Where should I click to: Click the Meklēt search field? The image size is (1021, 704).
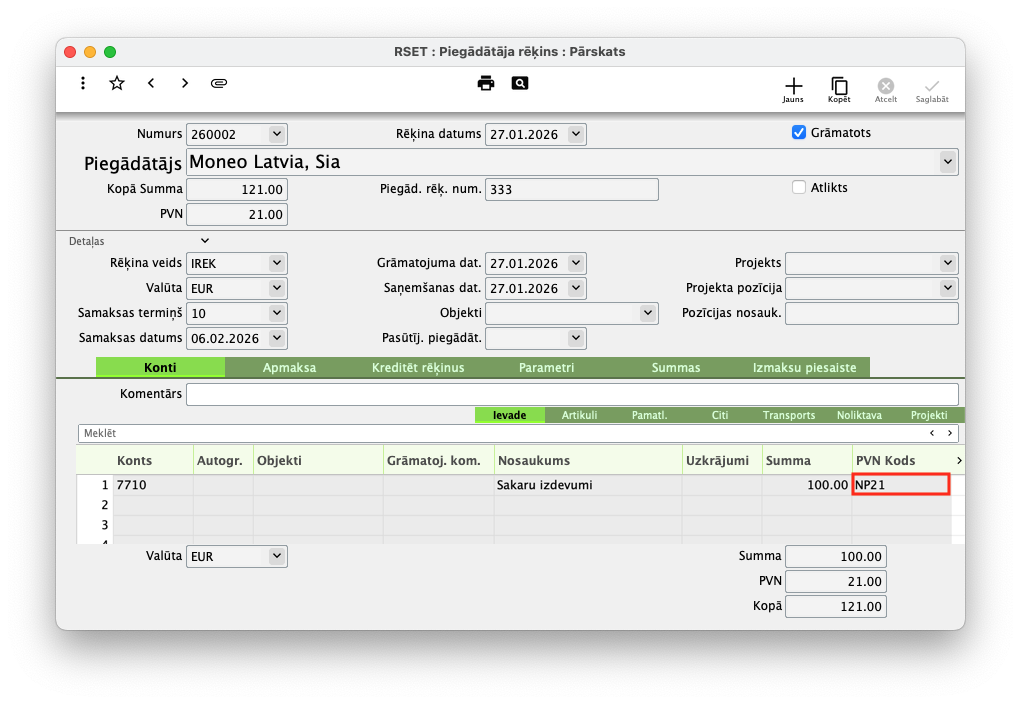(500, 433)
